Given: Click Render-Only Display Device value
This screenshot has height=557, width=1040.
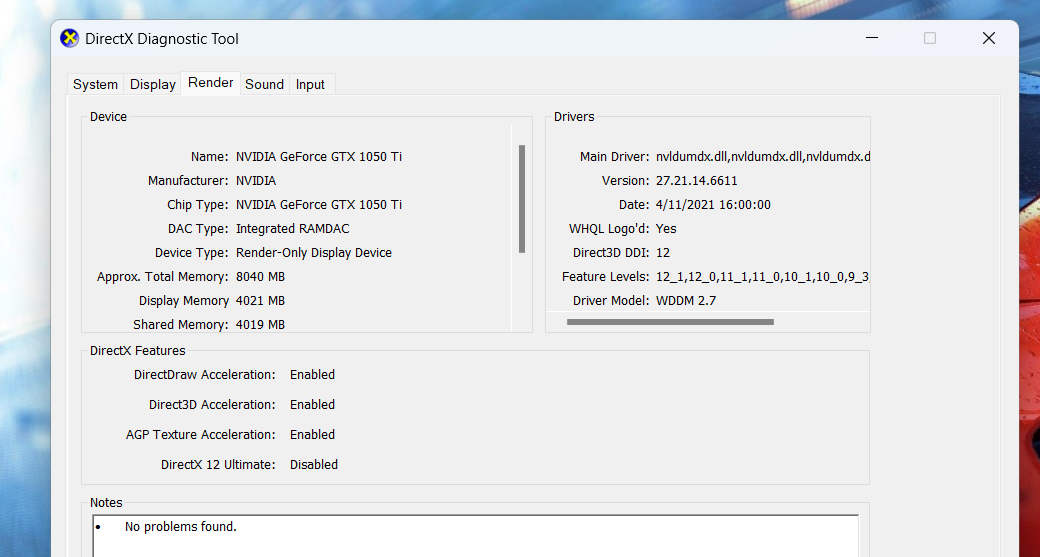Looking at the screenshot, I should (314, 253).
